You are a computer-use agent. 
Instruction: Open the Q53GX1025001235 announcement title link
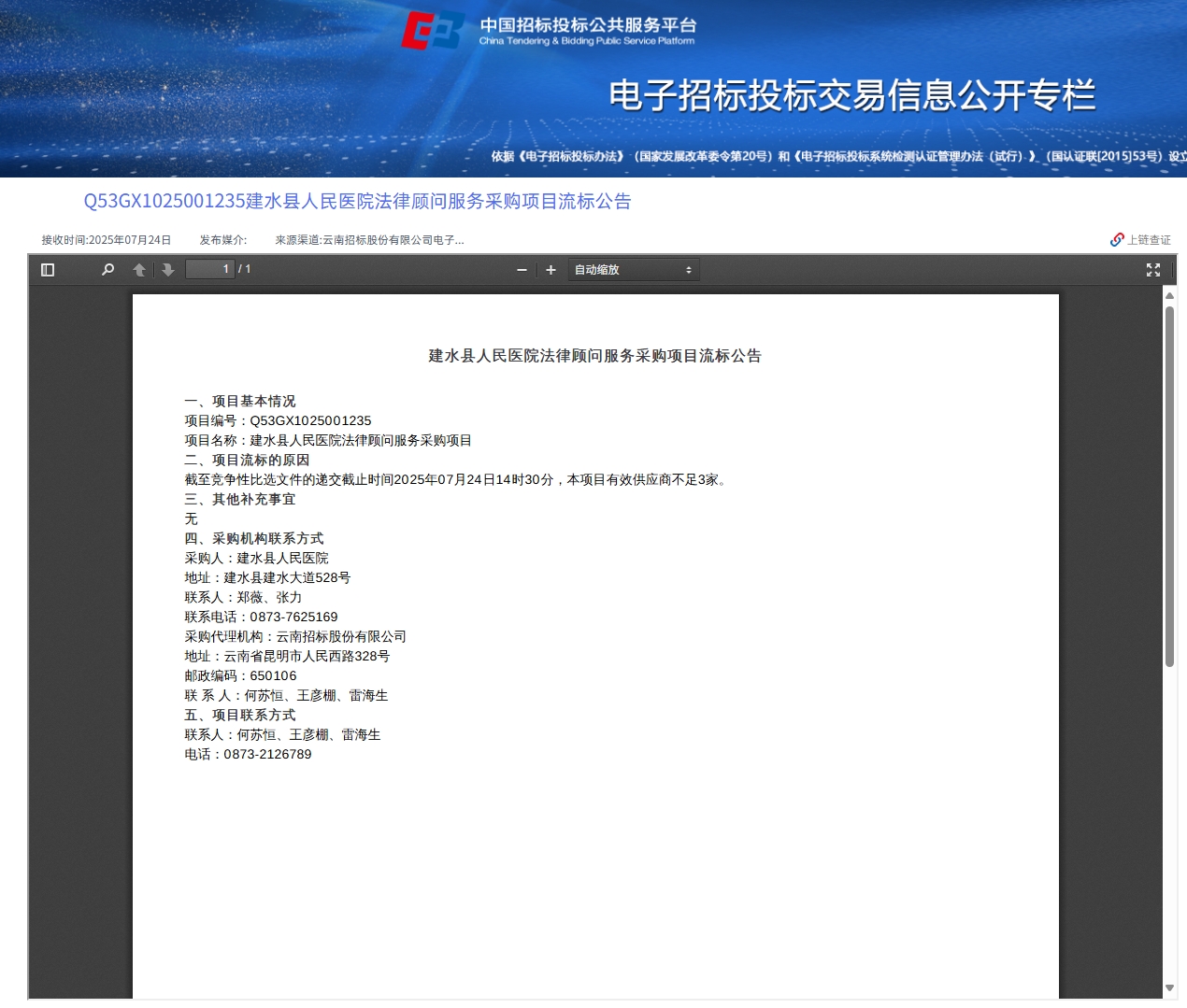pos(357,202)
